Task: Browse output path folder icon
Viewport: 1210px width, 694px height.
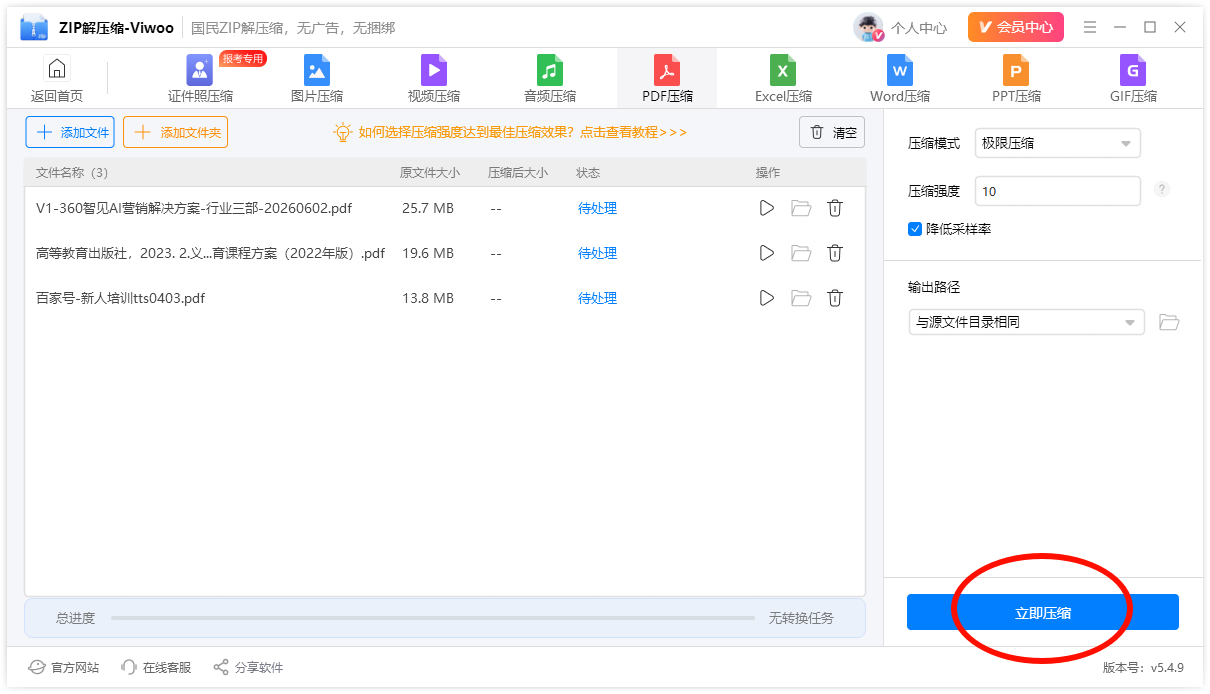Action: point(1169,322)
